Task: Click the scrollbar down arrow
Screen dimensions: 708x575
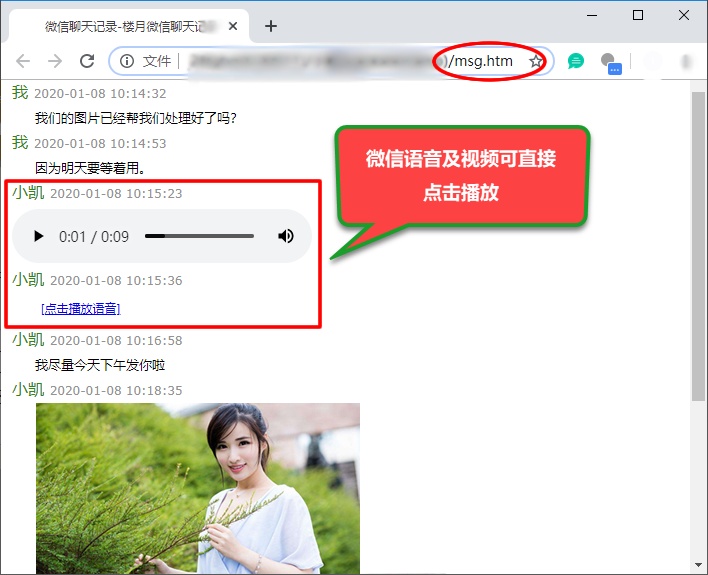Action: [x=698, y=565]
